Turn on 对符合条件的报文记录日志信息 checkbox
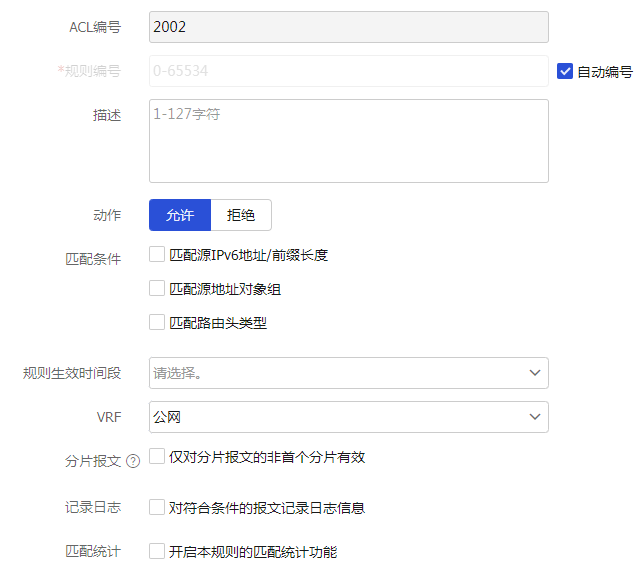This screenshot has width=636, height=572. tap(157, 508)
